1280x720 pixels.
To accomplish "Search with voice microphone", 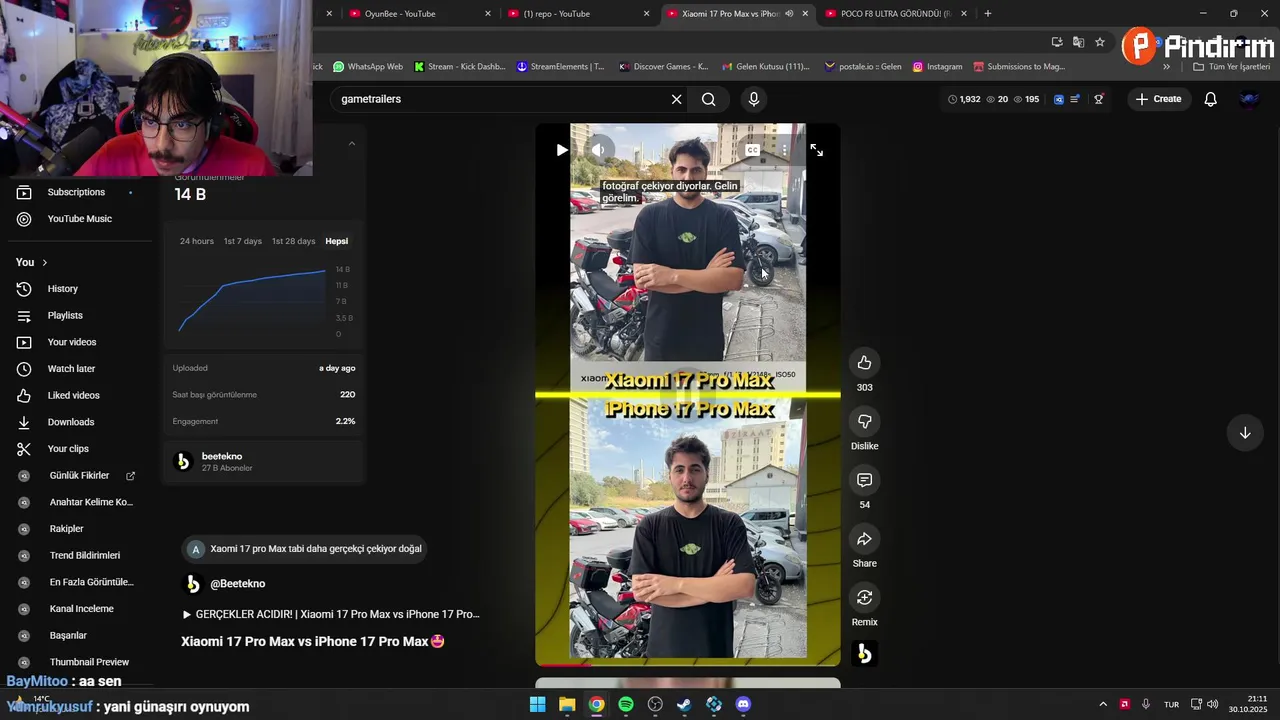I will coord(754,99).
